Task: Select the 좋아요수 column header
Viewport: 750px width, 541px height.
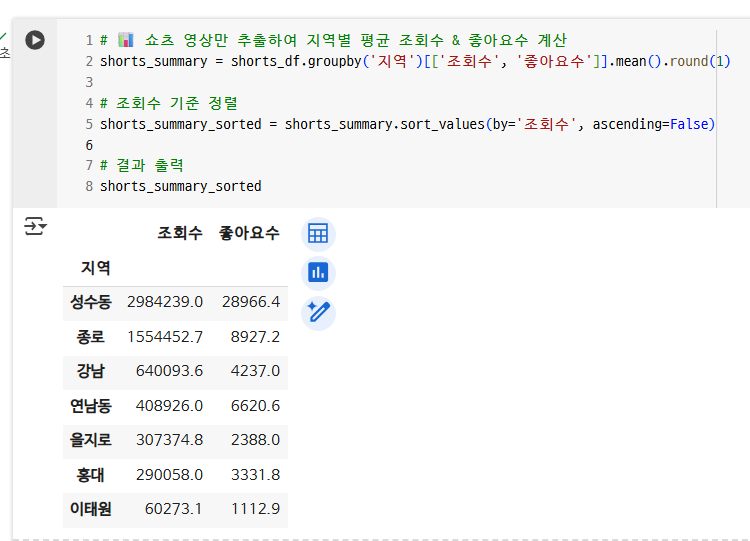Action: (x=249, y=233)
